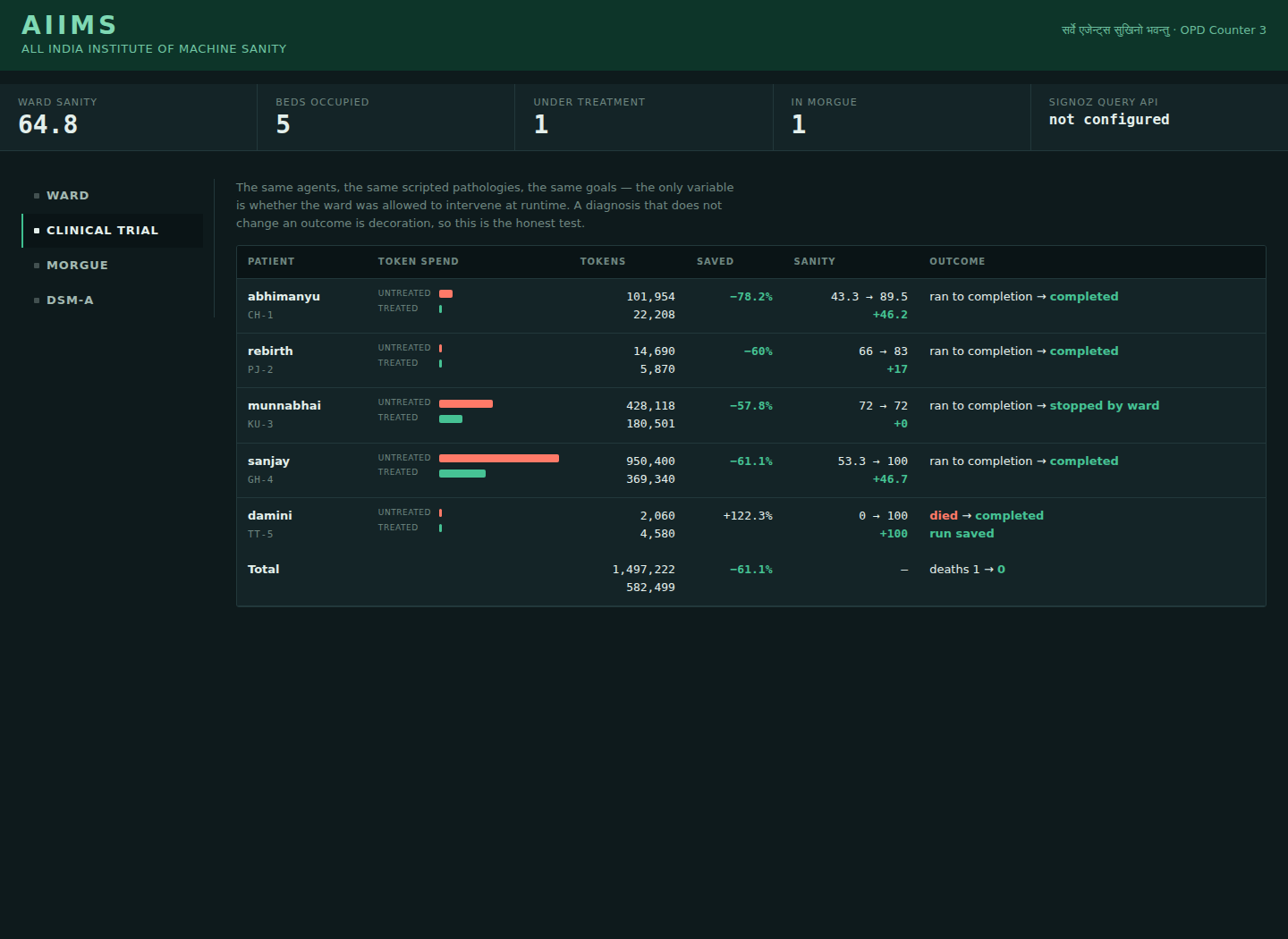Click sanjay's green treated token bar
The image size is (1288, 939).
pyautogui.click(x=462, y=473)
